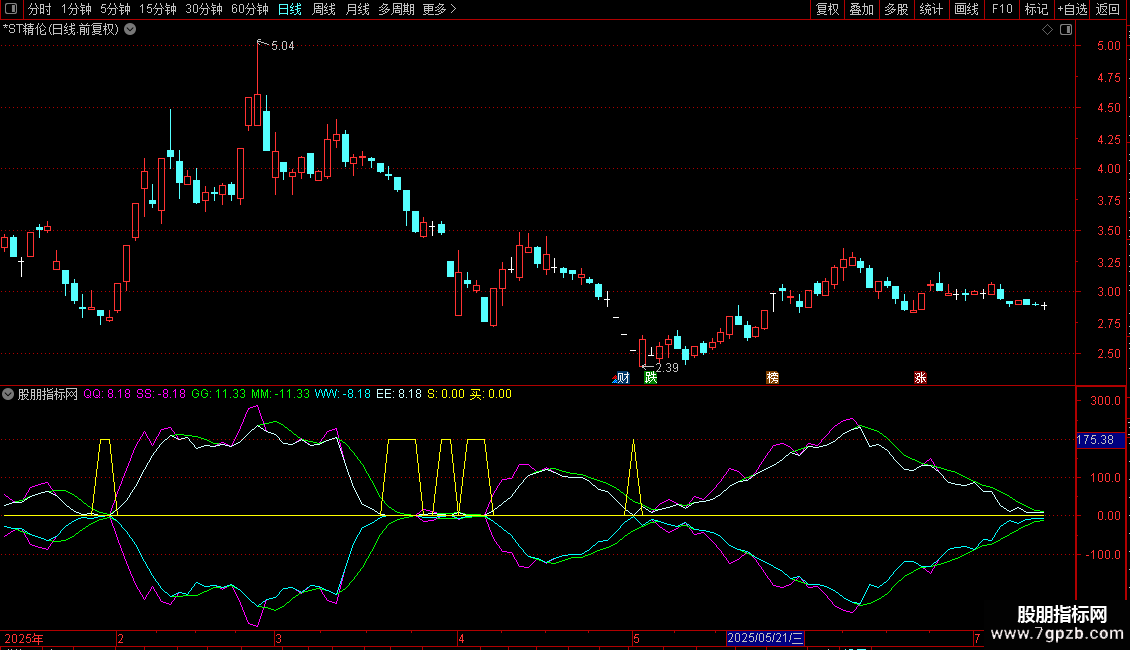Switch to 周线 weekly chart tab

pyautogui.click(x=324, y=9)
